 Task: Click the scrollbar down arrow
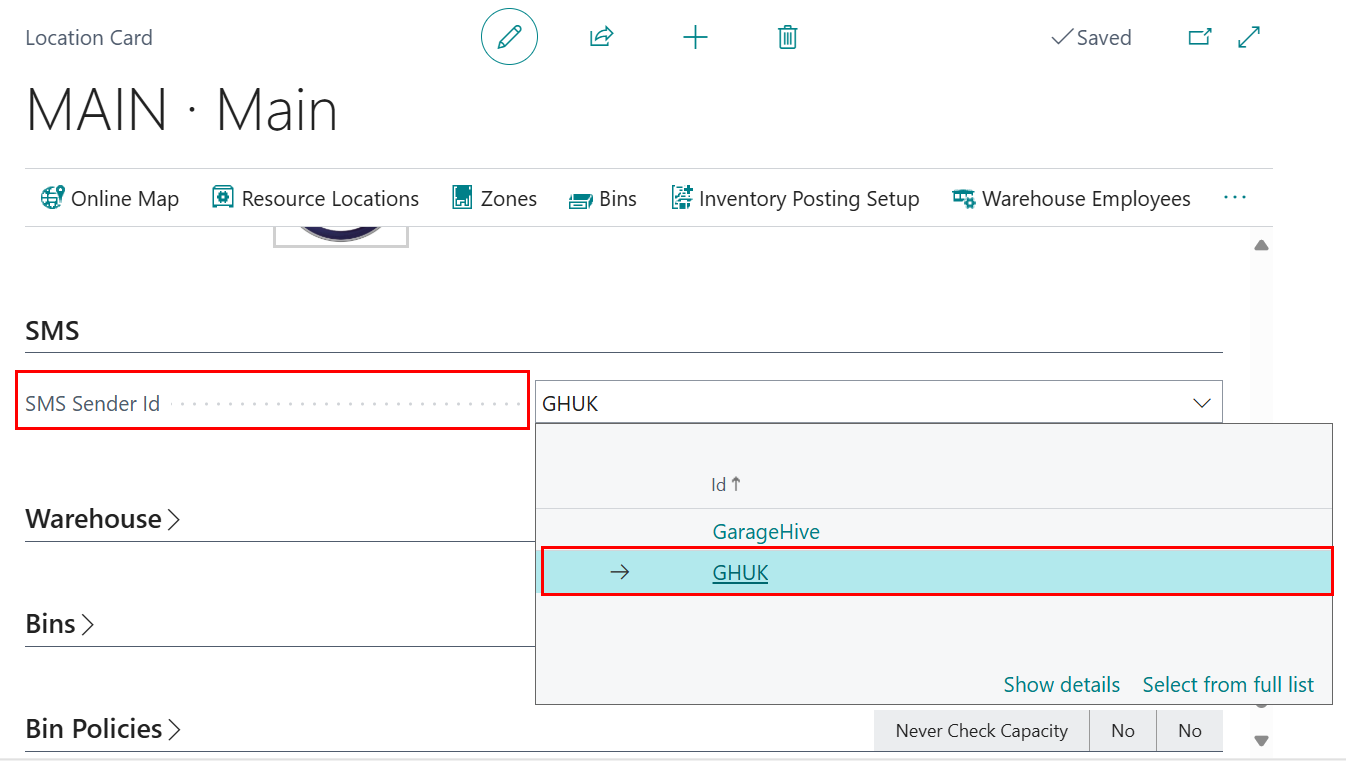tap(1261, 740)
